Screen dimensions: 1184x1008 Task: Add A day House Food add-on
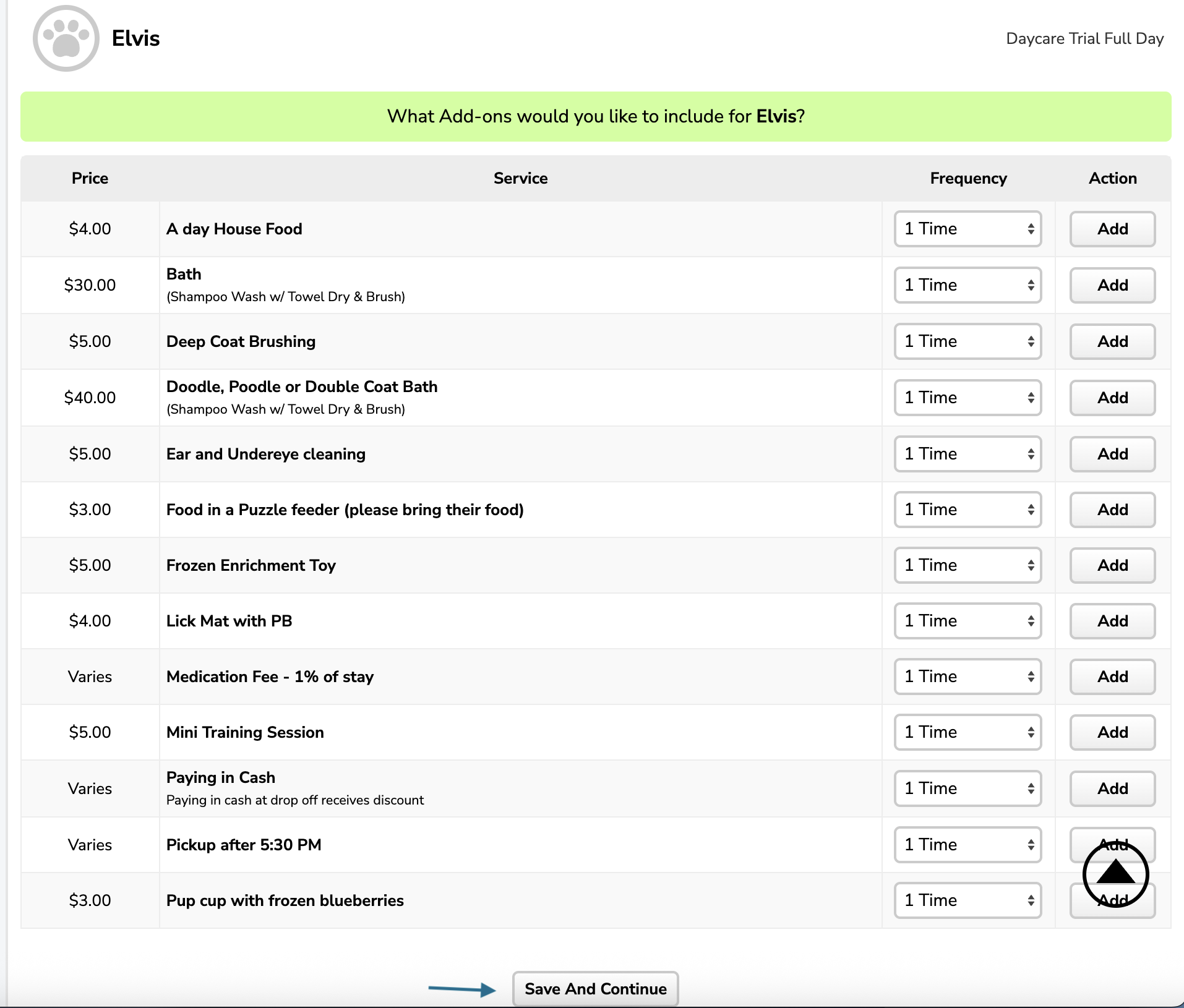pos(1112,229)
